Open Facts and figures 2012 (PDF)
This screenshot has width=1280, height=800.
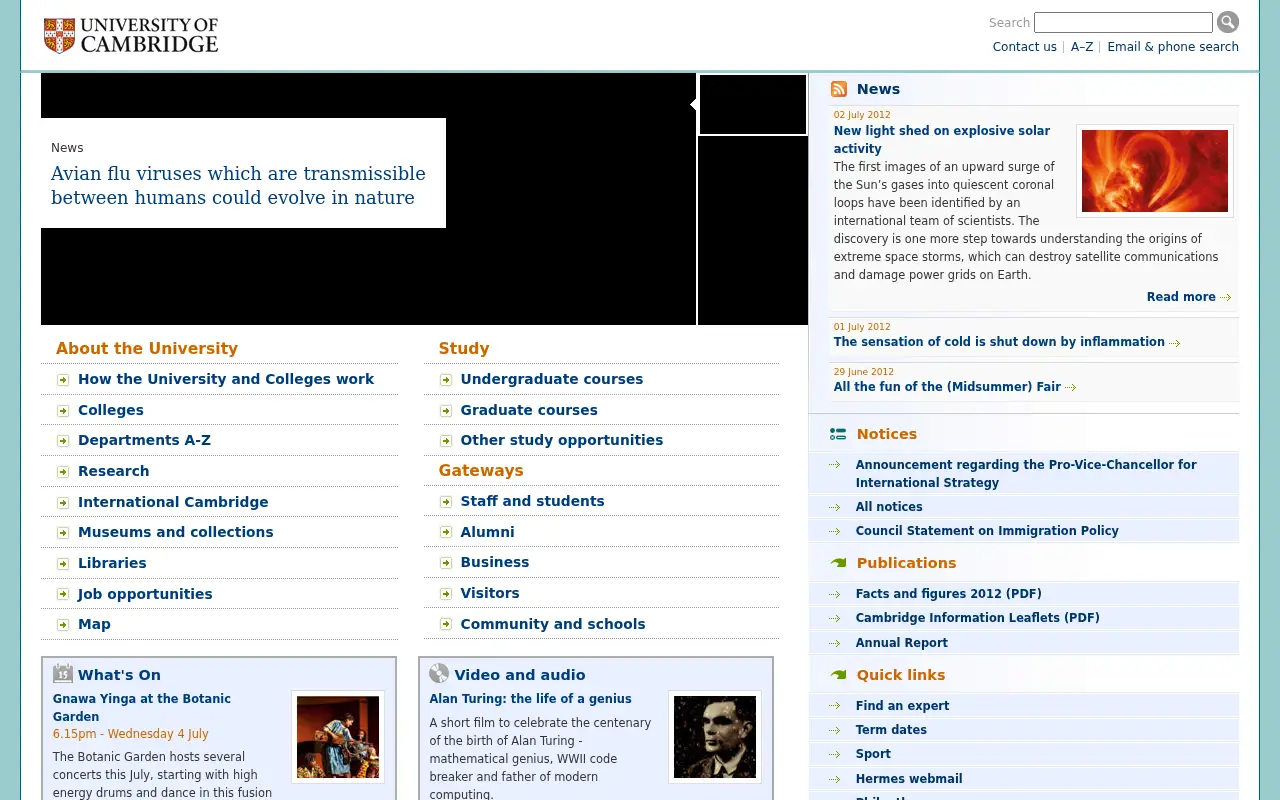click(949, 594)
